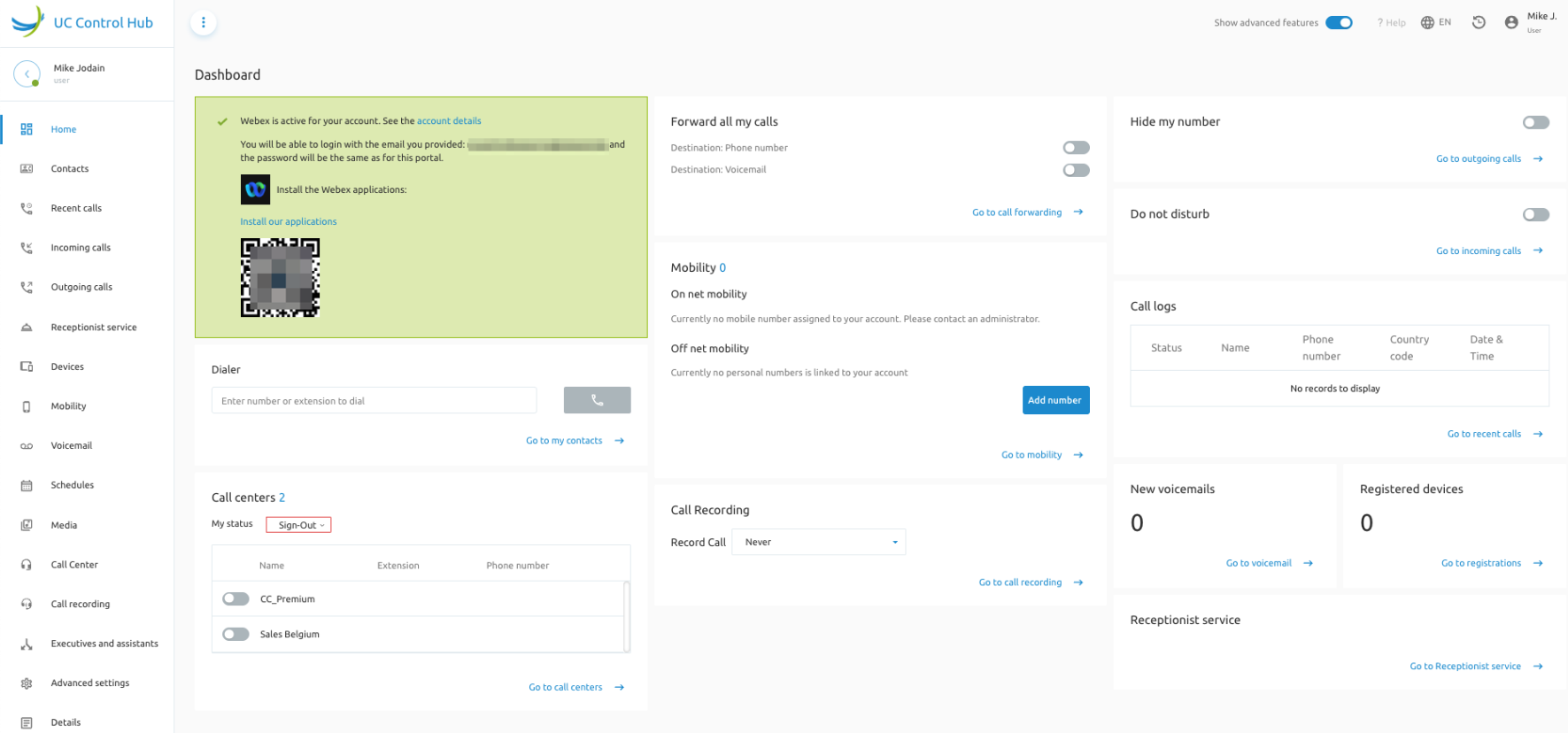The image size is (1568, 733).
Task: Click the Webex install QR code
Action: coord(280,278)
